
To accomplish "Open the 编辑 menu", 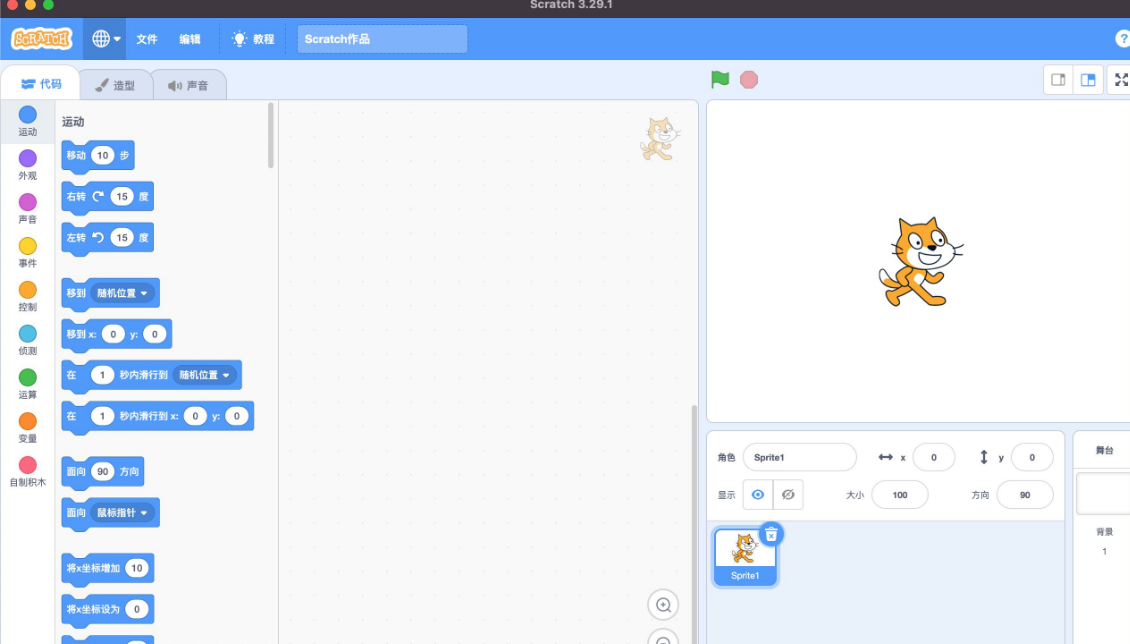I will (190, 39).
